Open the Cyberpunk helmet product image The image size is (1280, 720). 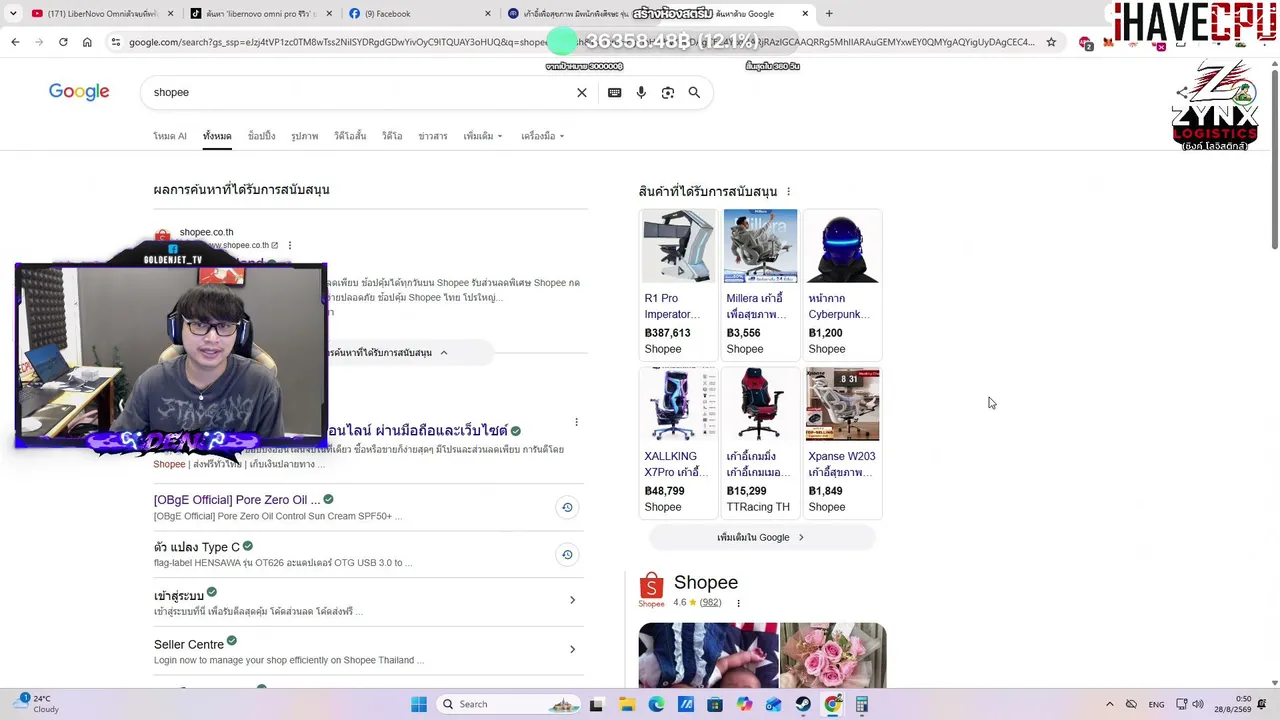click(842, 246)
